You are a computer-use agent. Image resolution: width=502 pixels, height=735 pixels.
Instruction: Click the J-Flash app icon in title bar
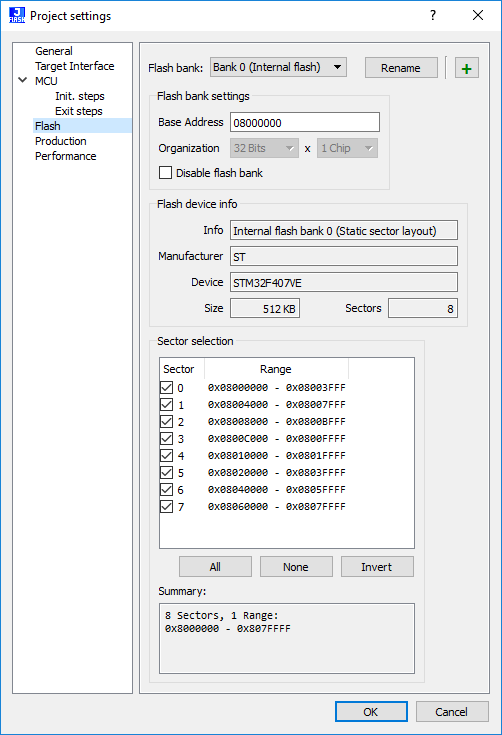pyautogui.click(x=17, y=15)
